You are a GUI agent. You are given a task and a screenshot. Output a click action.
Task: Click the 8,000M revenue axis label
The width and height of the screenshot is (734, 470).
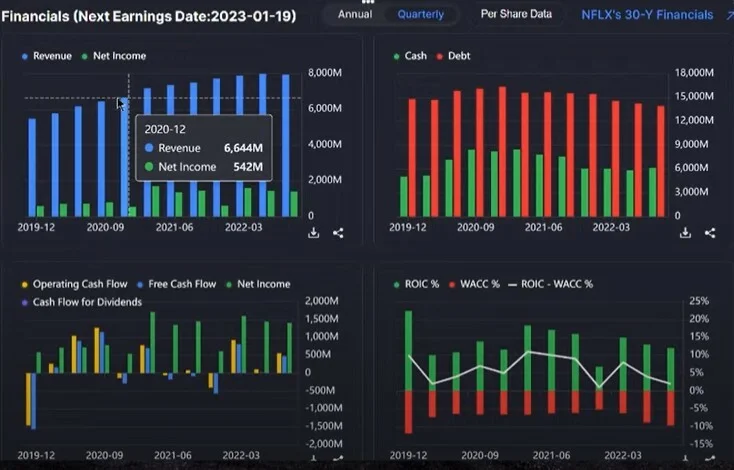pos(325,73)
